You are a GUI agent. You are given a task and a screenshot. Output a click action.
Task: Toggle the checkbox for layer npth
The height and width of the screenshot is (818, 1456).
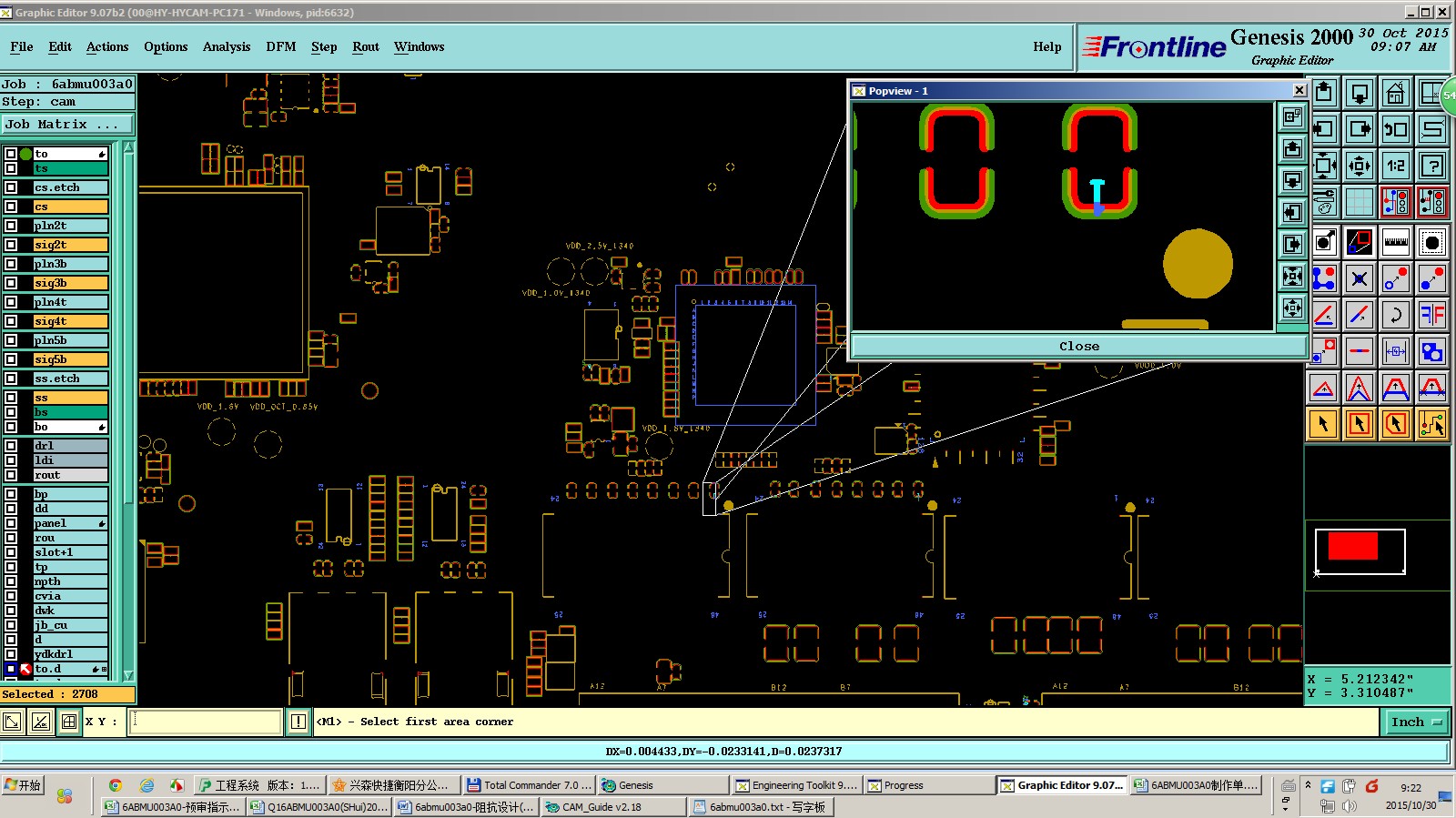pyautogui.click(x=11, y=581)
